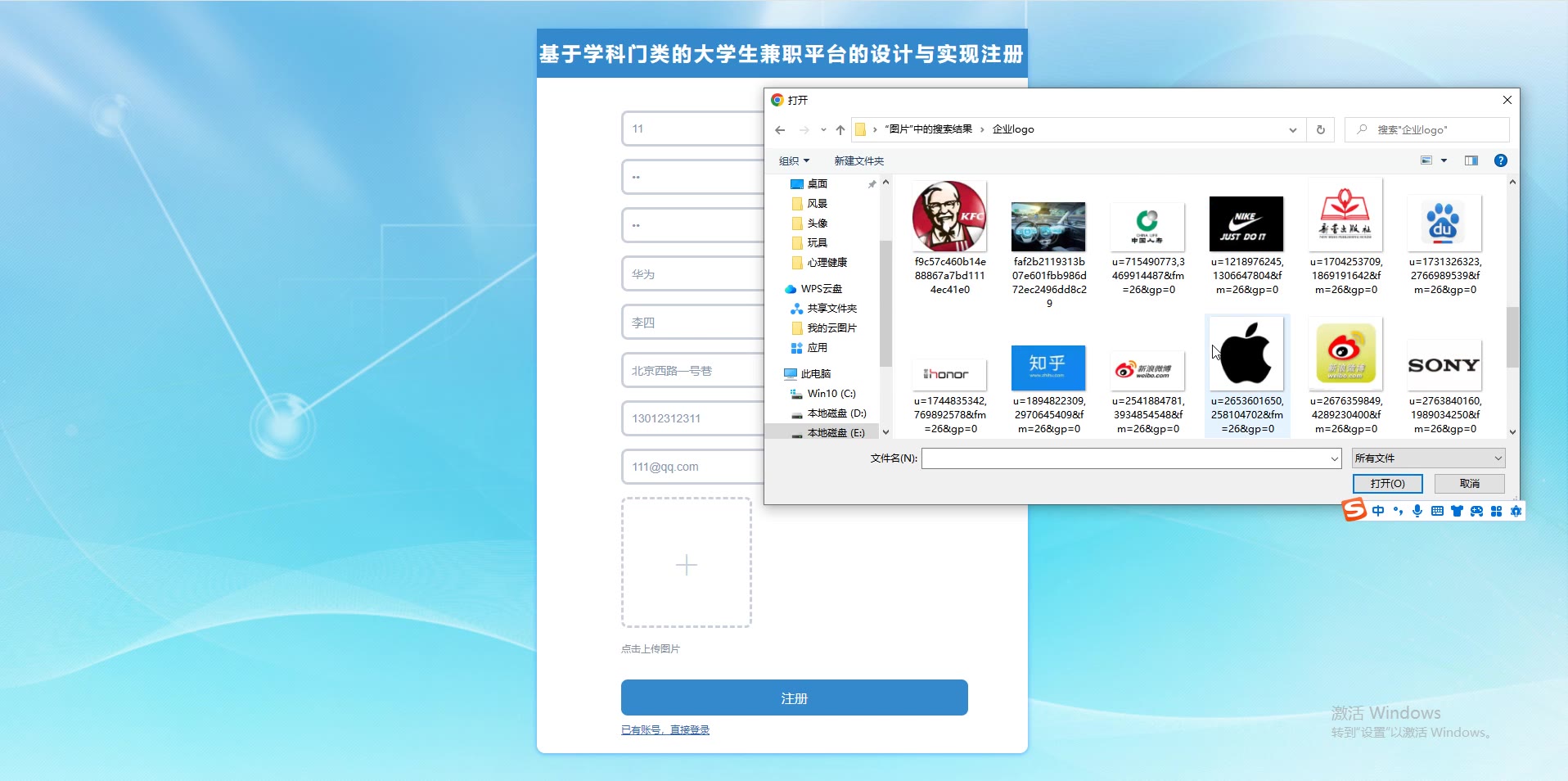Viewport: 1568px width, 781px height.
Task: Expand the file name combo box dropdown
Action: (x=1334, y=458)
